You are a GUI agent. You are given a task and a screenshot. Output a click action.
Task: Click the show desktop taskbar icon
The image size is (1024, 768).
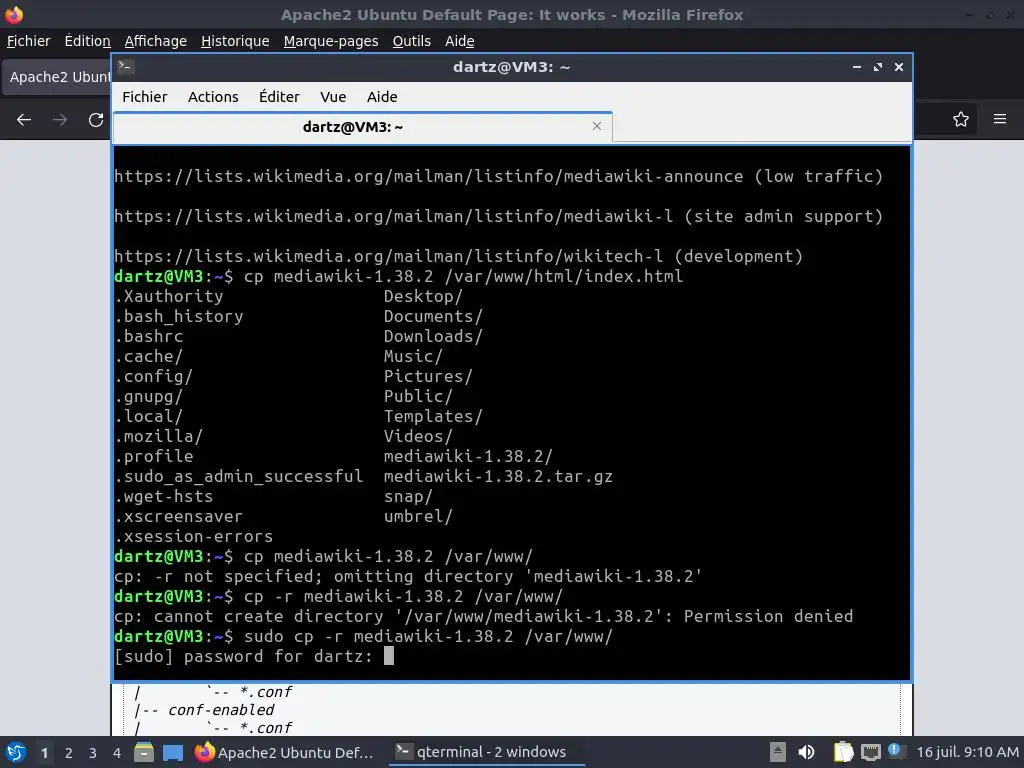173,752
